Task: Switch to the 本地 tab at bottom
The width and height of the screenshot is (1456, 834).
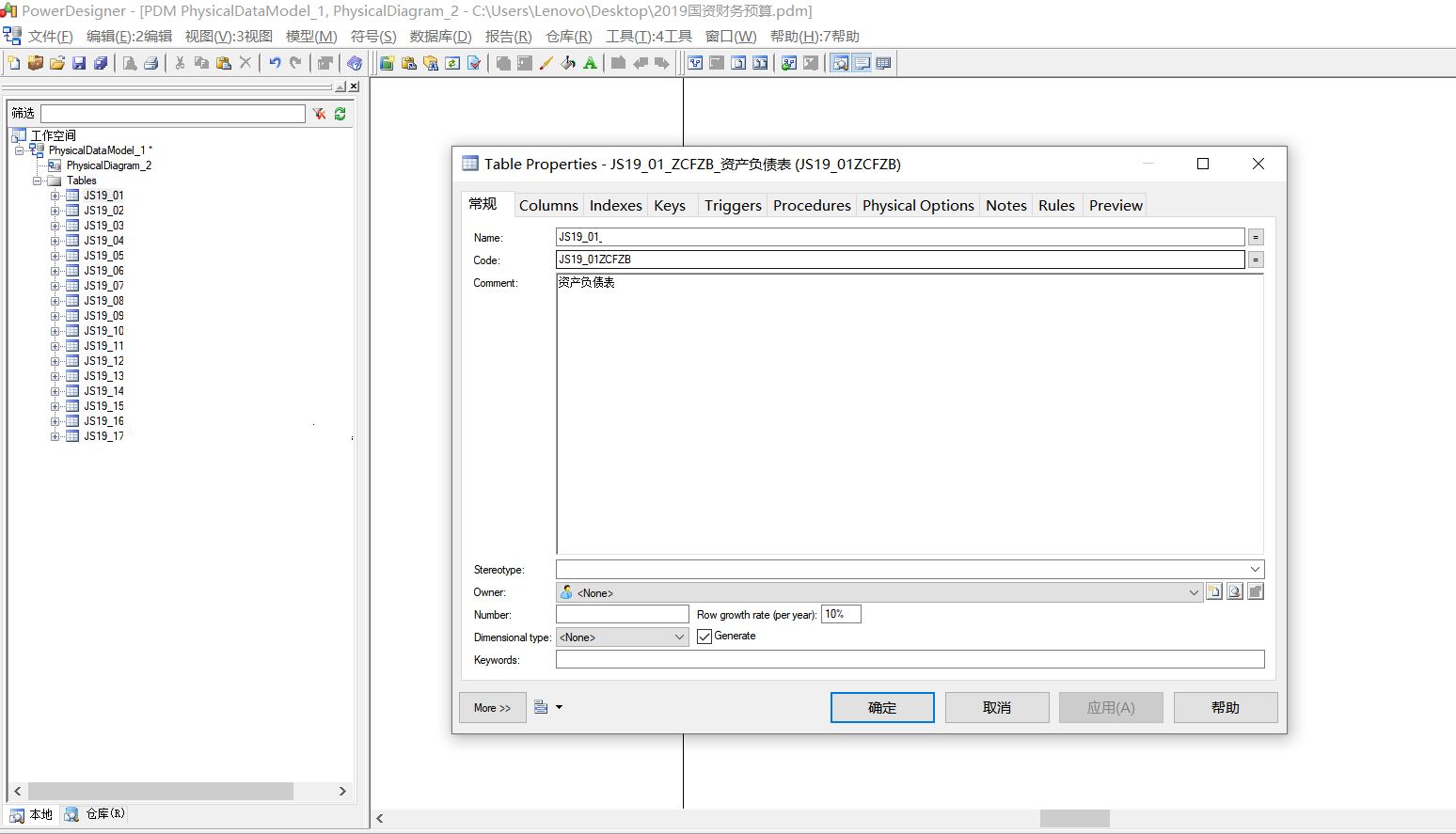Action: click(32, 815)
